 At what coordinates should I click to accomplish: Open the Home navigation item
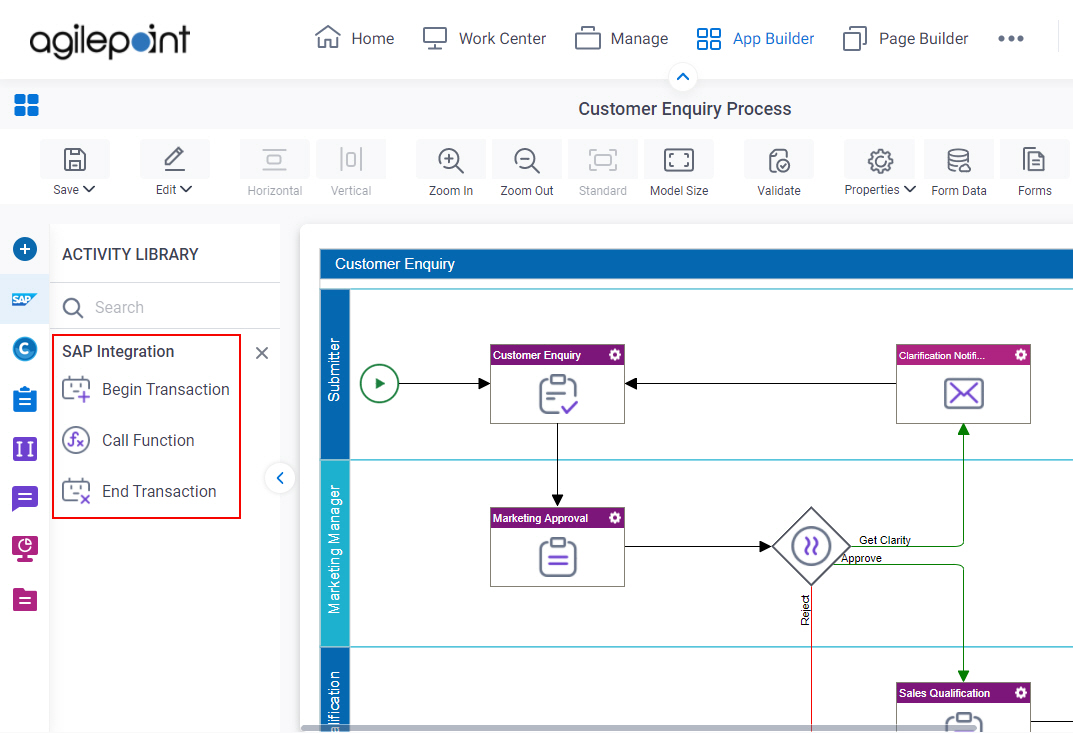tap(354, 38)
